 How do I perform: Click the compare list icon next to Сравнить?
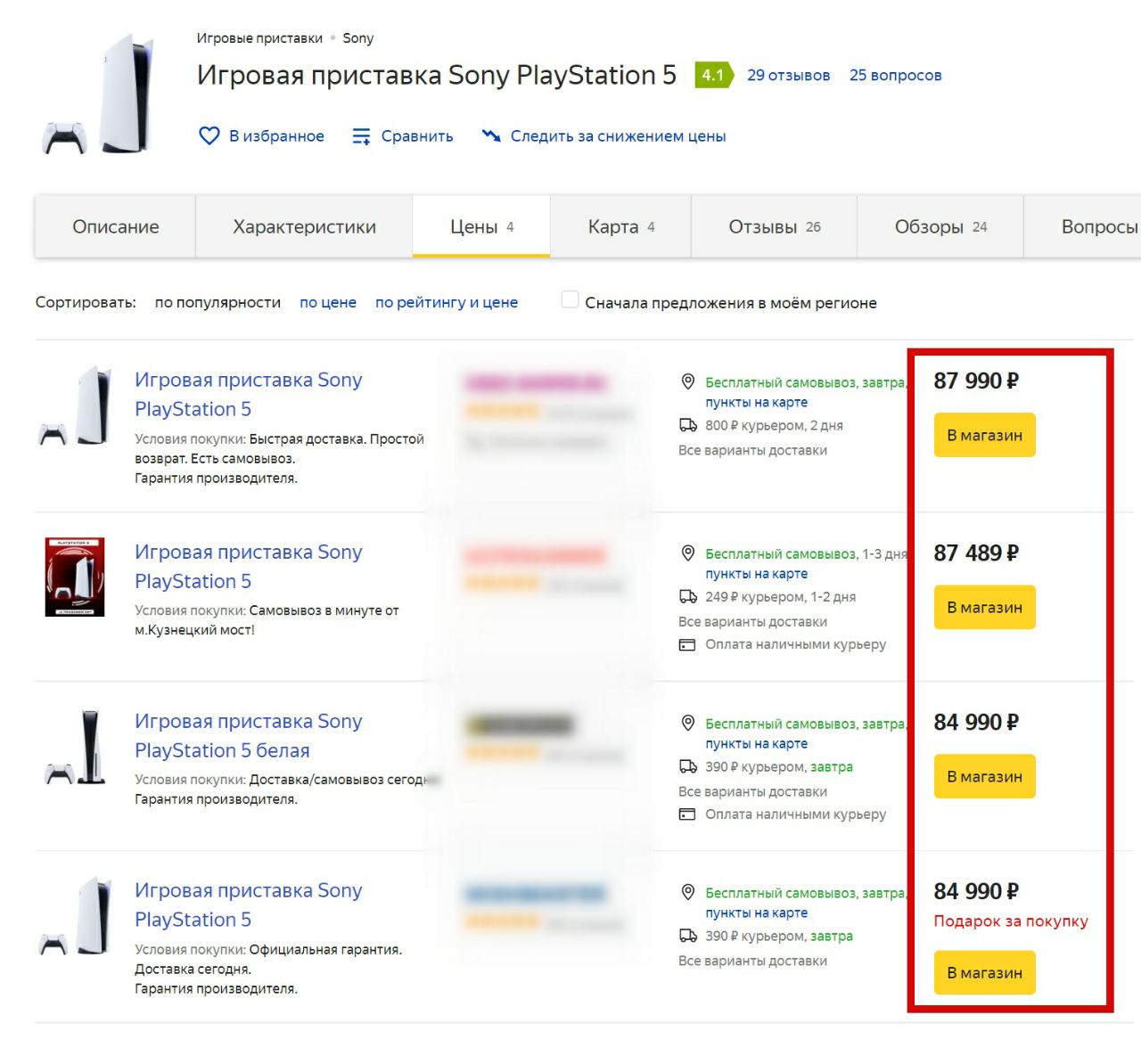(x=361, y=136)
